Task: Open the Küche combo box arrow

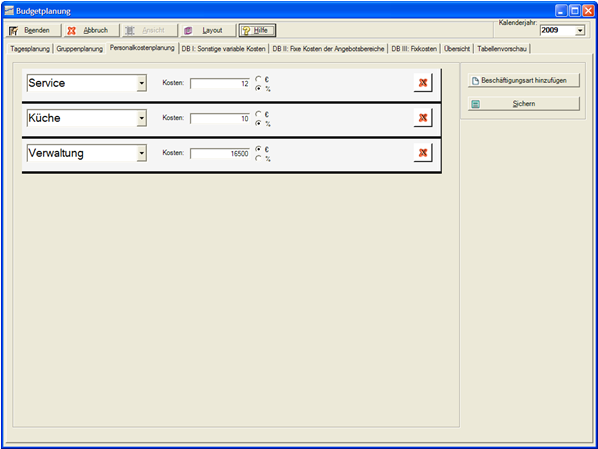Action: pyautogui.click(x=141, y=118)
